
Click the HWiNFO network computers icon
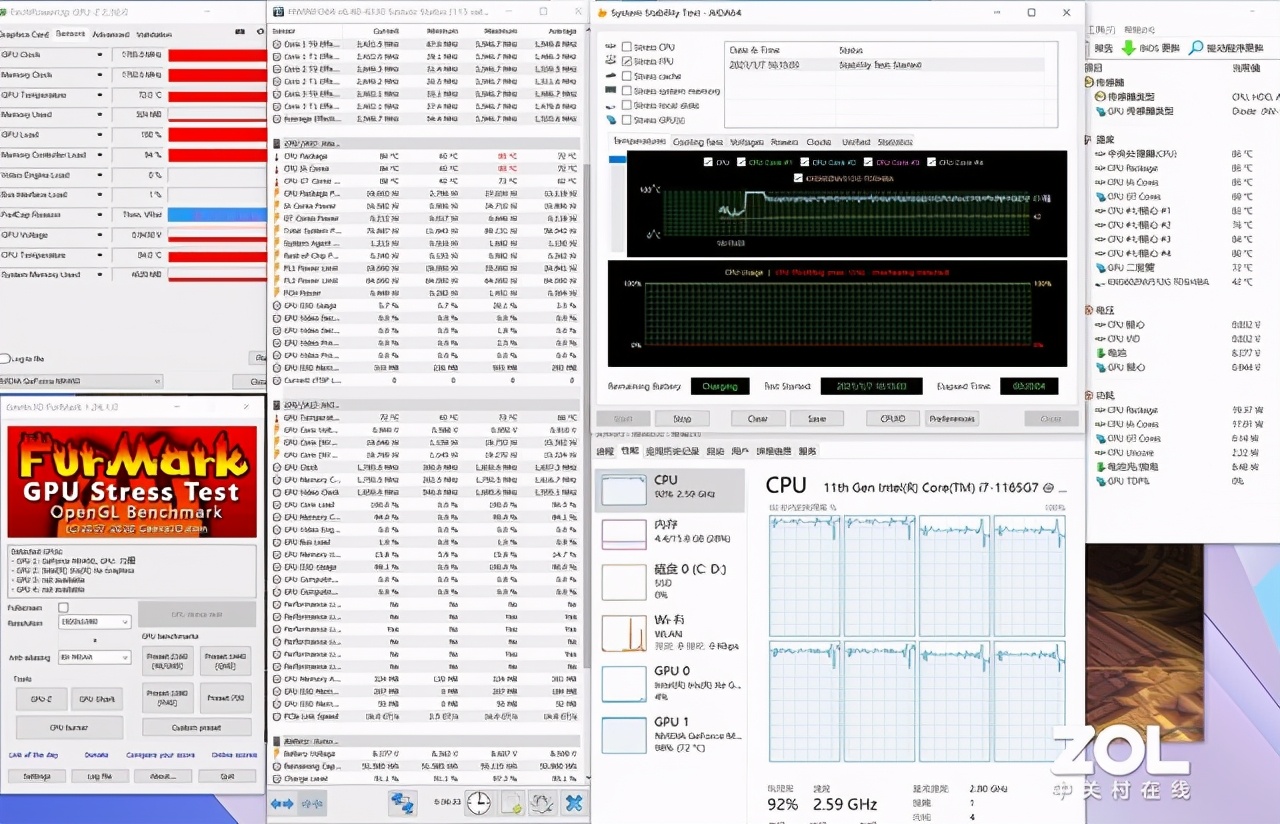point(402,802)
